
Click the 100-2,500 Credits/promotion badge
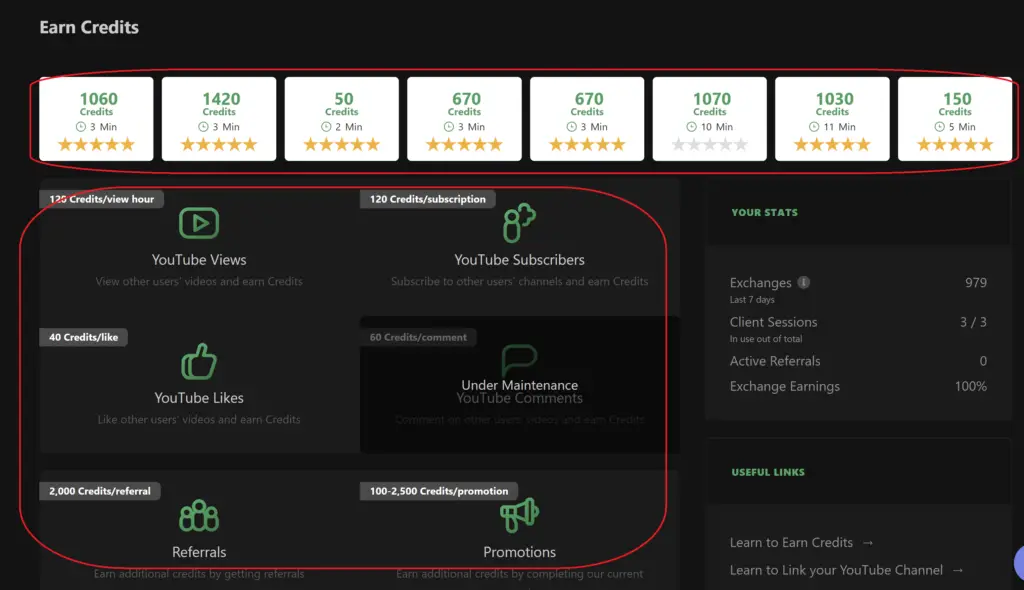click(439, 491)
